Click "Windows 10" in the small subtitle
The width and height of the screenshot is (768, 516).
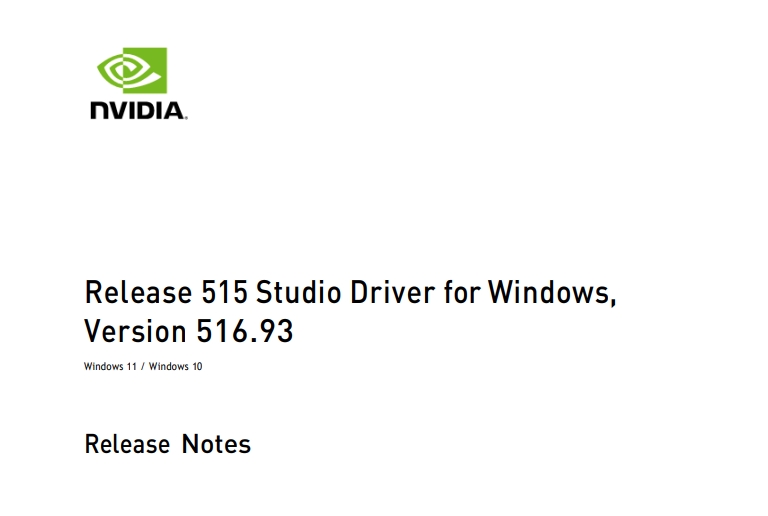[x=175, y=366]
